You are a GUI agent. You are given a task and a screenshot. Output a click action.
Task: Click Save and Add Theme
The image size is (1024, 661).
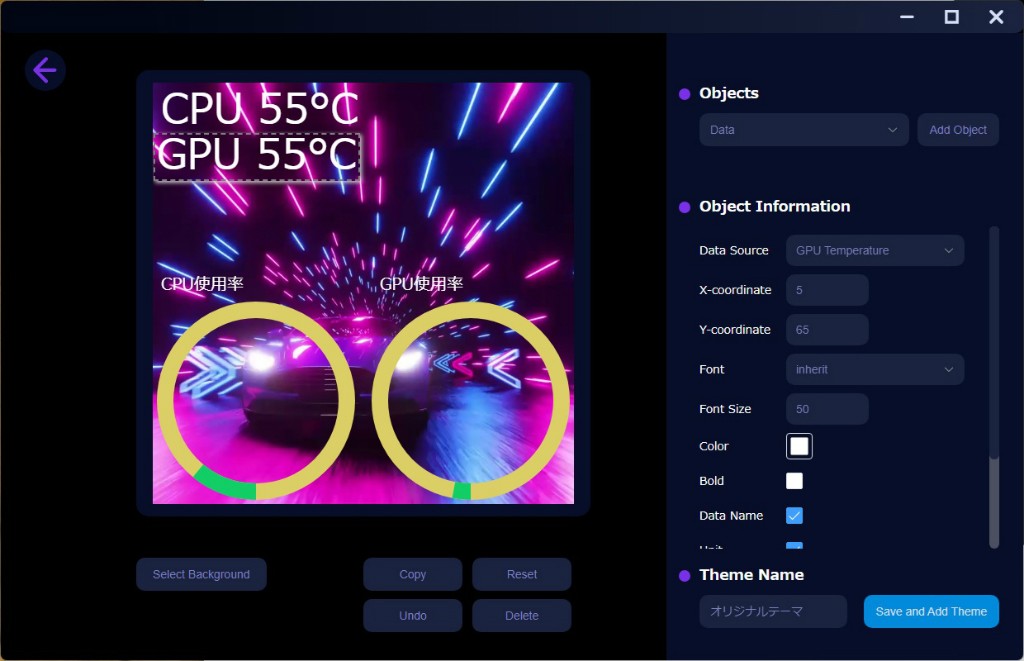pyautogui.click(x=930, y=612)
